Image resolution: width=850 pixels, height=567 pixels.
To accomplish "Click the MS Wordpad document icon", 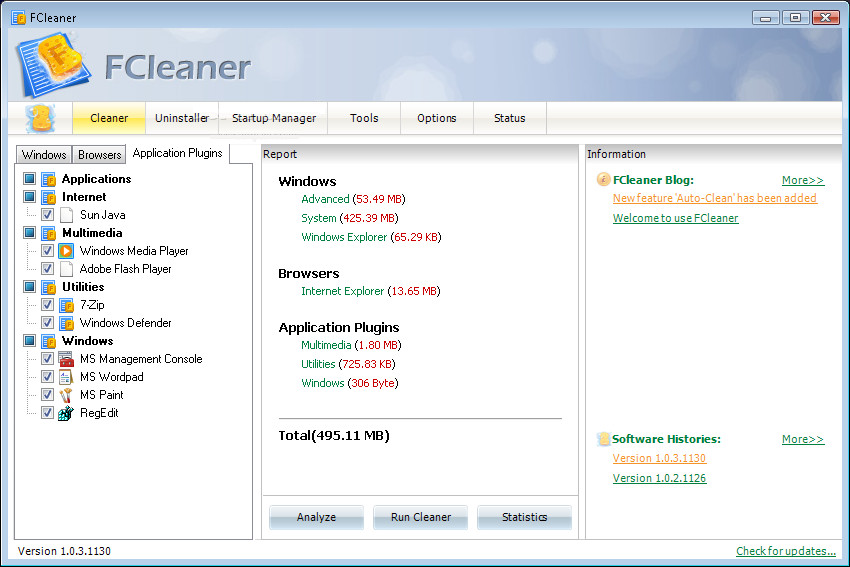I will (66, 377).
